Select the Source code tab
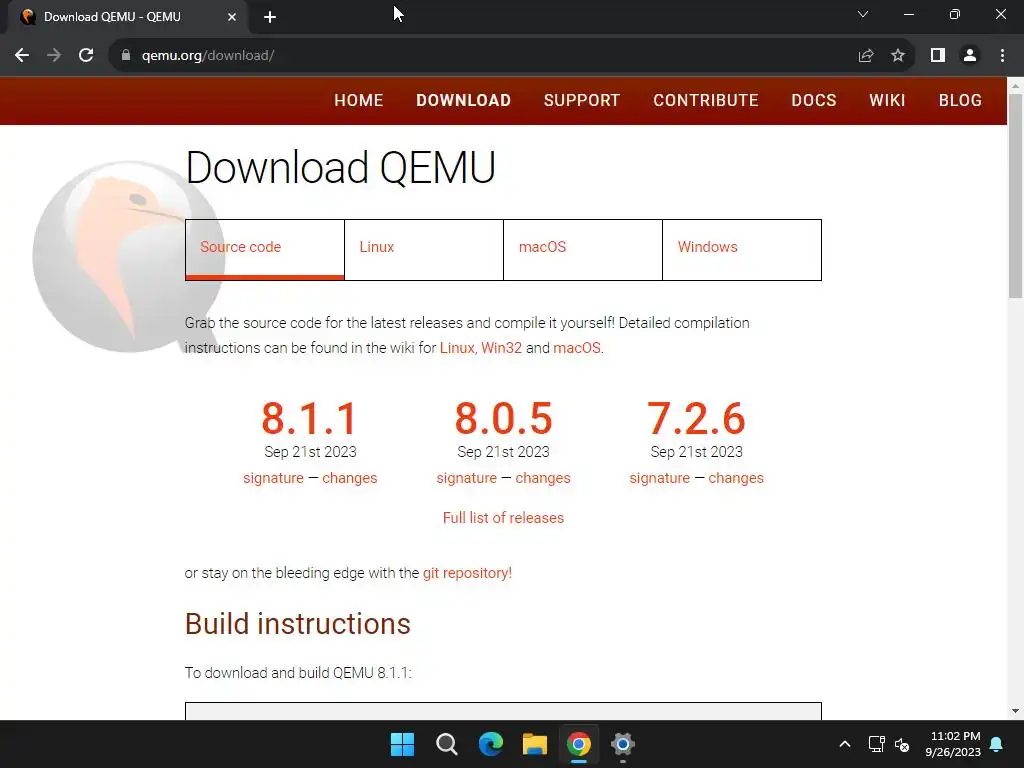1024x768 pixels. pos(264,249)
